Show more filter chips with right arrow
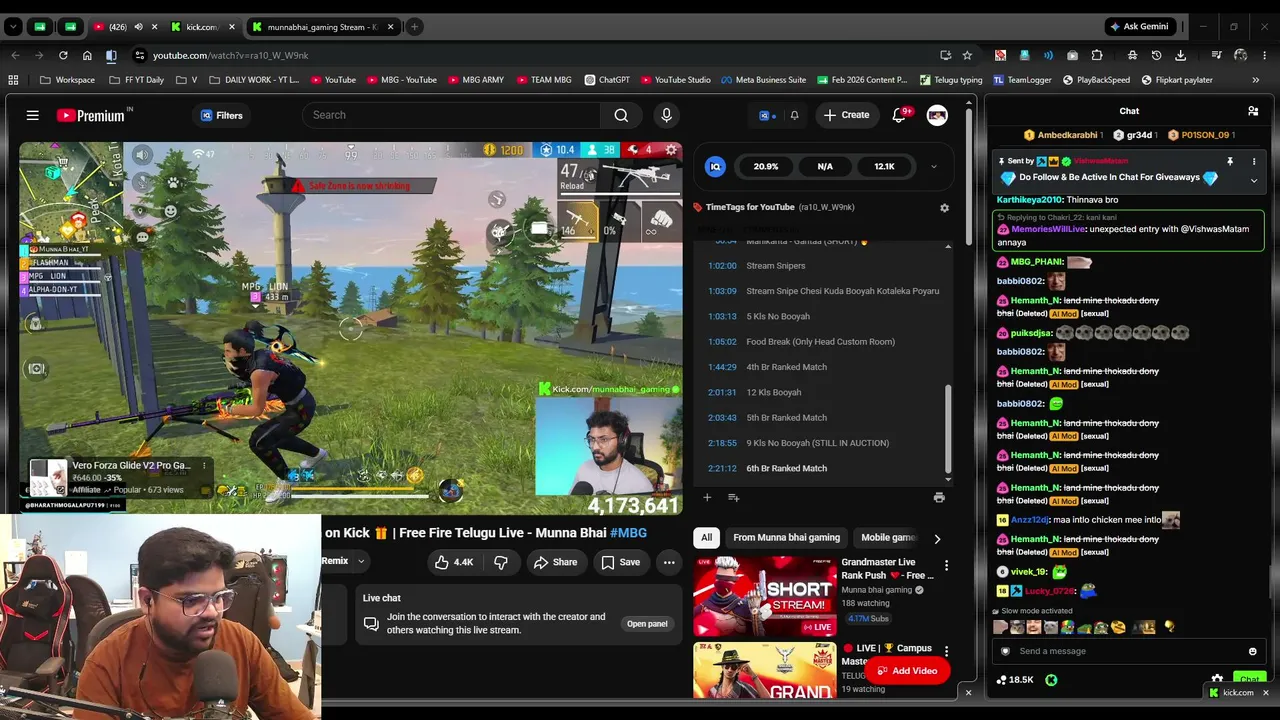 937,538
